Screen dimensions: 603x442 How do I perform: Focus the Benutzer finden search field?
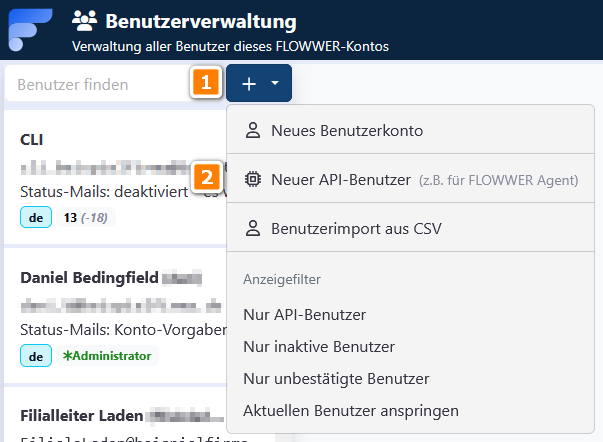95,85
